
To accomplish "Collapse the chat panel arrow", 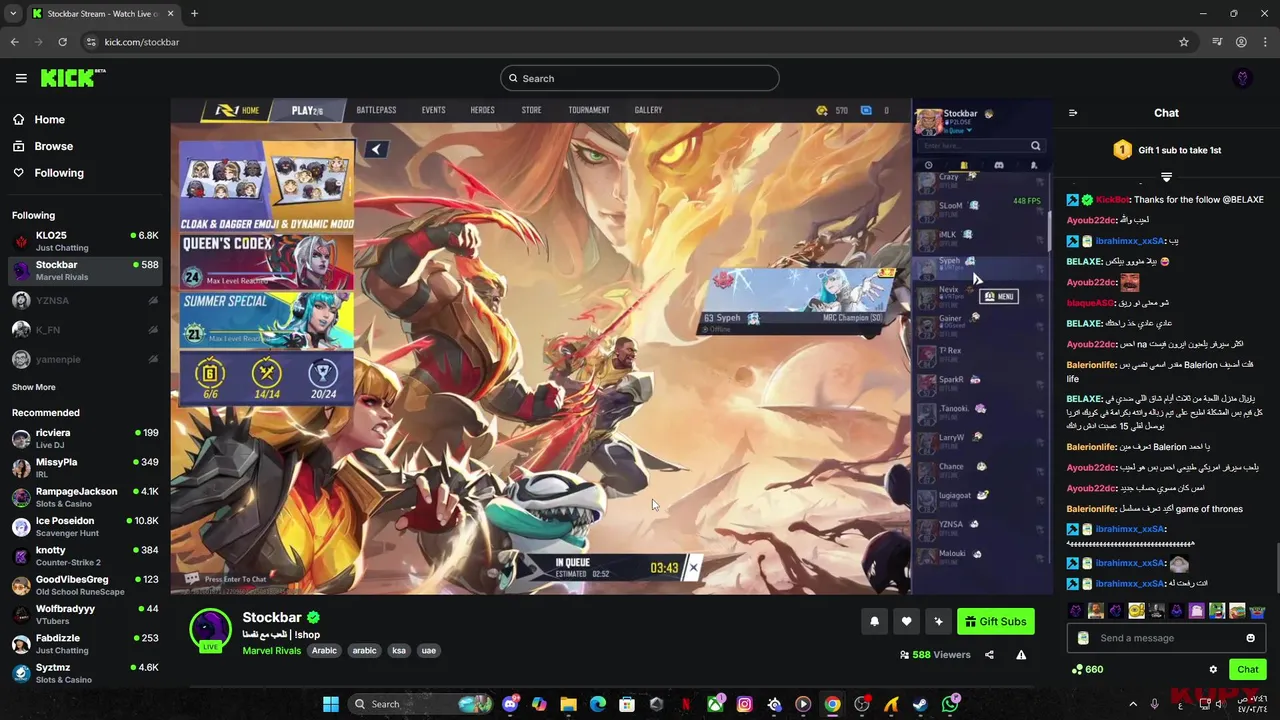I will point(1073,113).
